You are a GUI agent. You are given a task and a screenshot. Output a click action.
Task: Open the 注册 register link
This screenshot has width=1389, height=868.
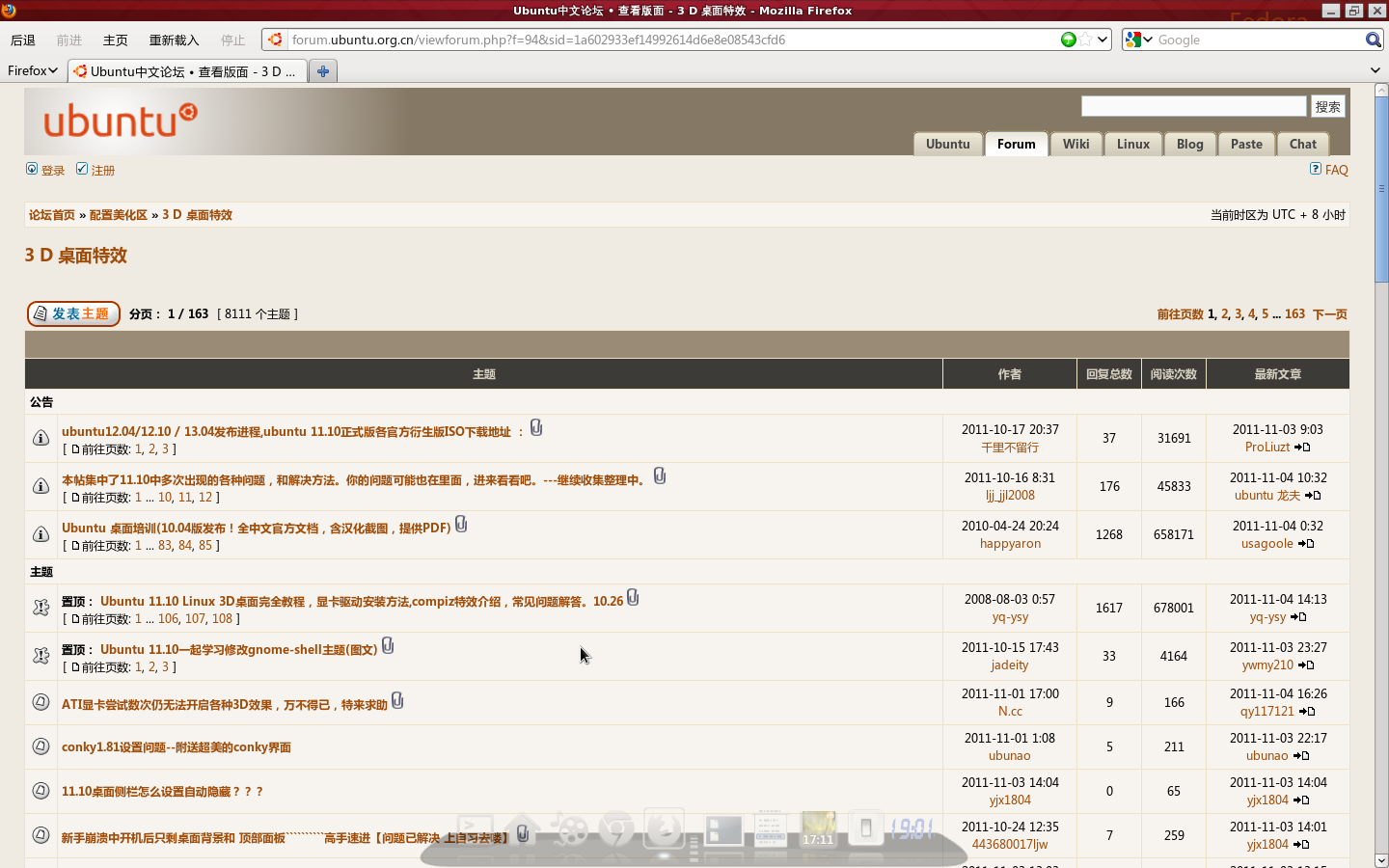tap(102, 171)
